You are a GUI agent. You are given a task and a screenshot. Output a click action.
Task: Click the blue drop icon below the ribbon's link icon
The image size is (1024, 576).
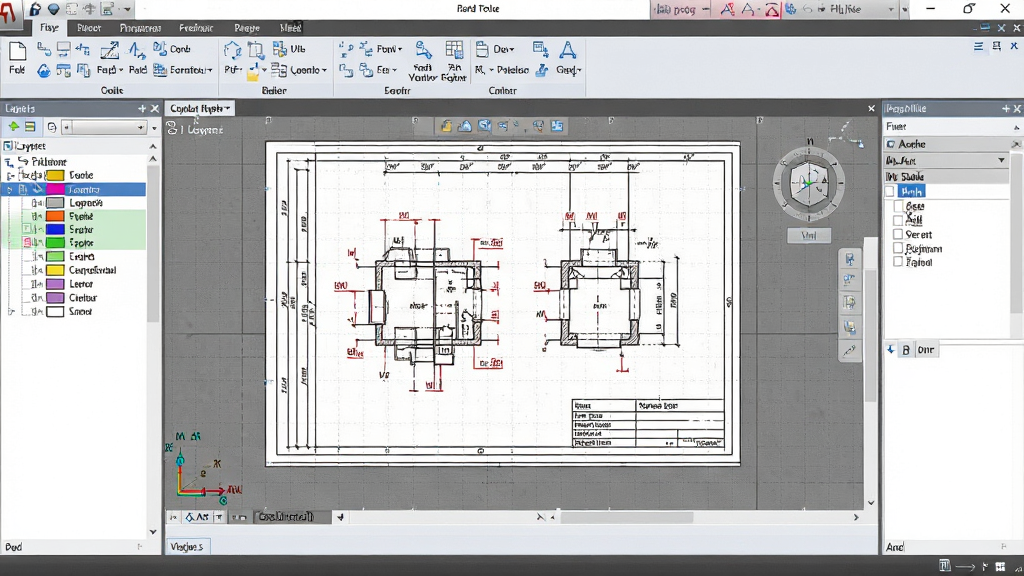point(43,71)
